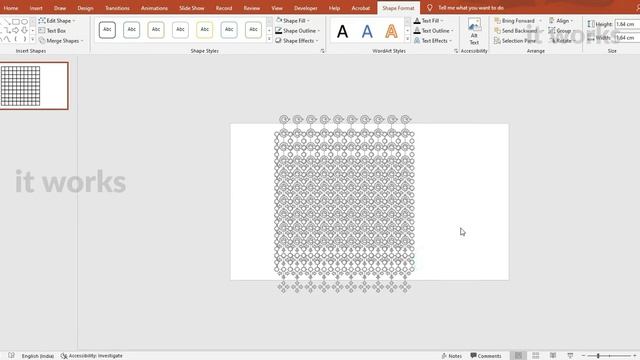Apply the seventh Abc shape style
The width and height of the screenshot is (640, 360).
coord(253,30)
